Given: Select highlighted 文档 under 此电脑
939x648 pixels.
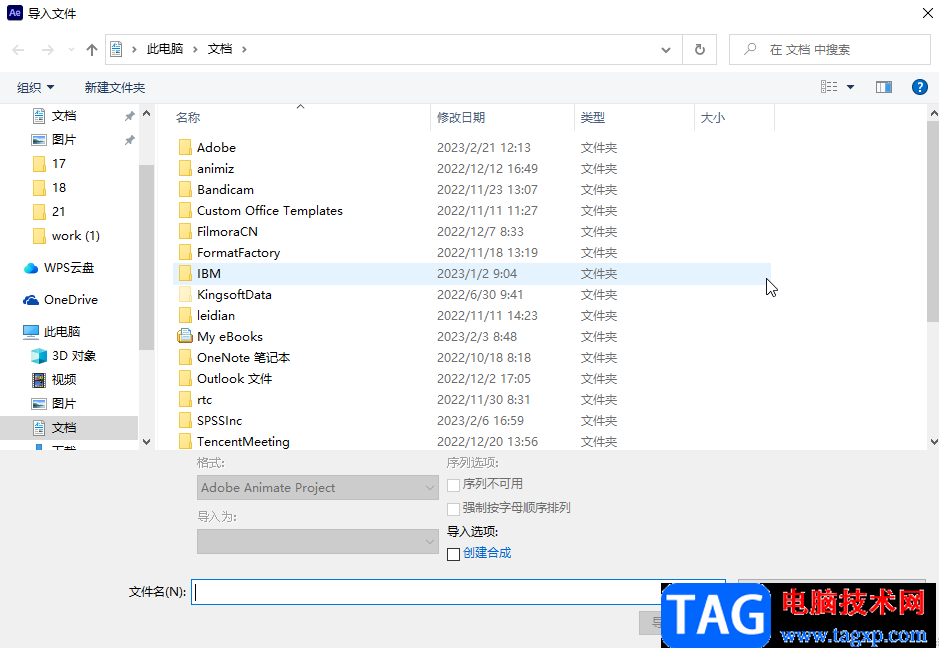Looking at the screenshot, I should 69,428.
